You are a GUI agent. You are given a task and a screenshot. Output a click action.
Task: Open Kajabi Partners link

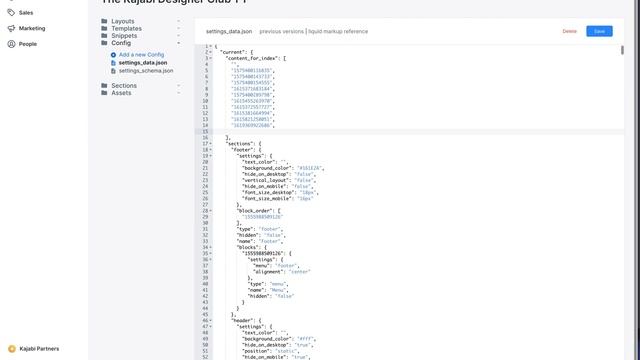(x=39, y=349)
